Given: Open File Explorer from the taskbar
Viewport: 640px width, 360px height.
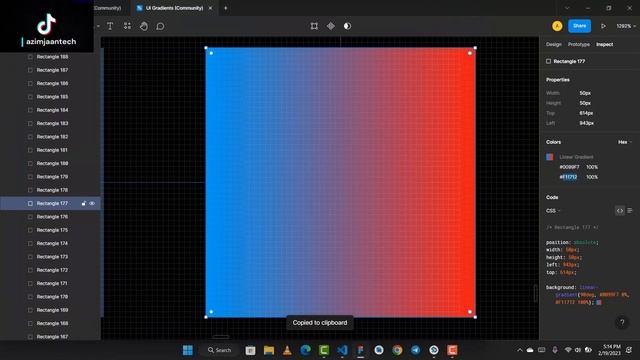Looking at the screenshot, I should pos(269,350).
